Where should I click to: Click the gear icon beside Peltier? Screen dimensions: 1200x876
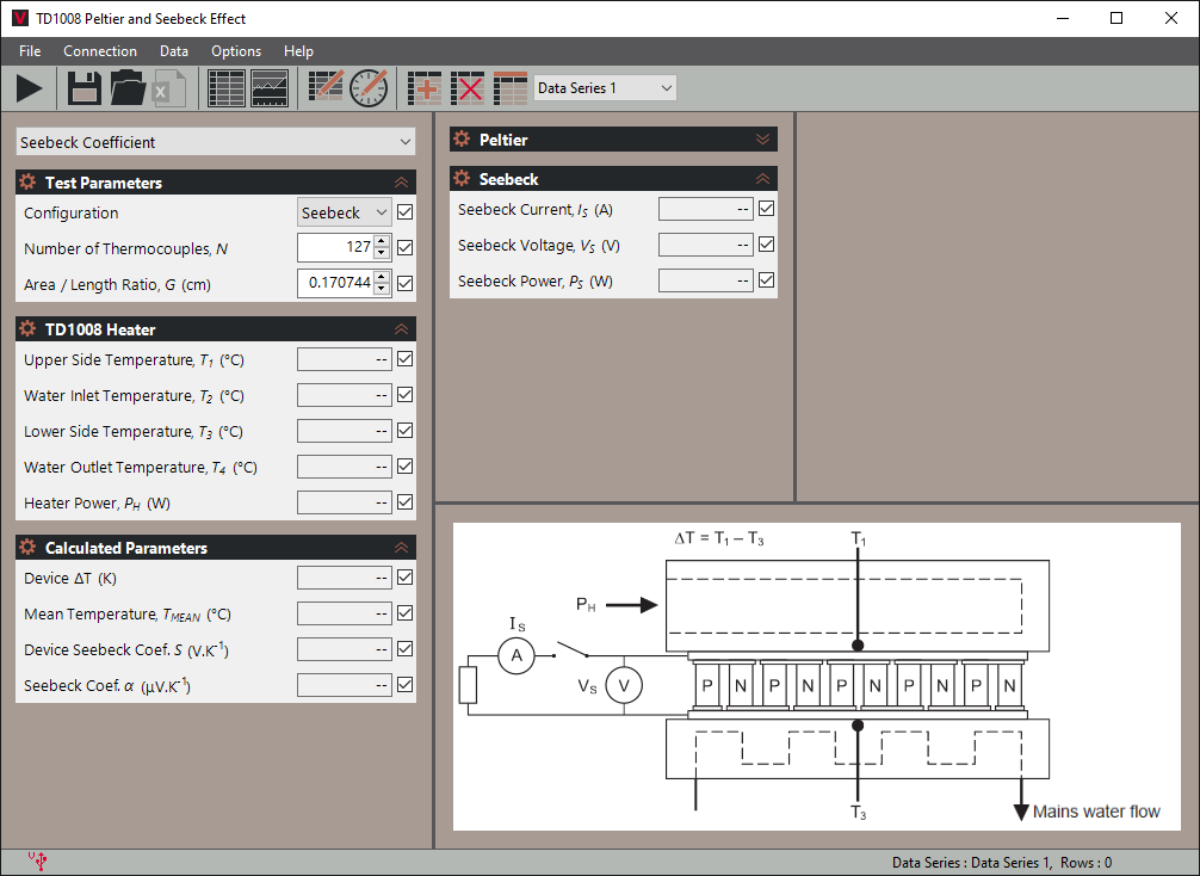462,139
